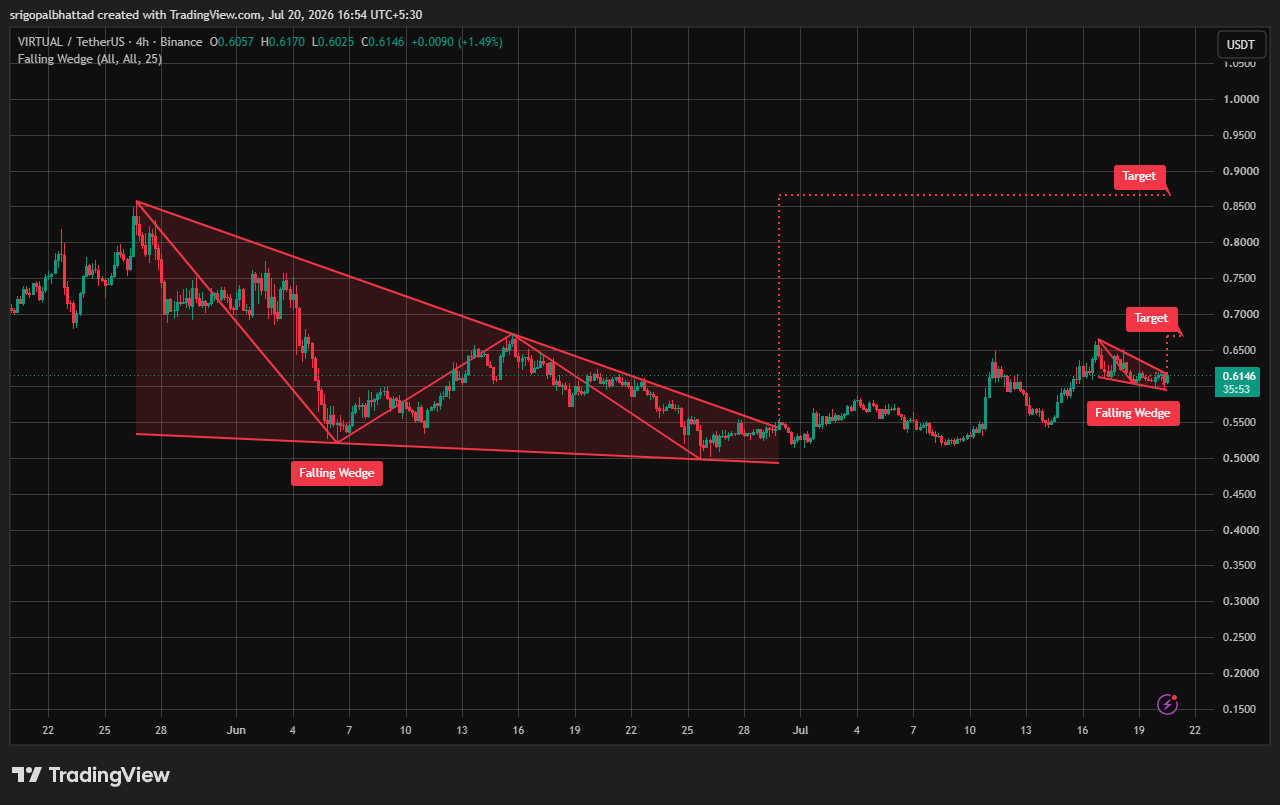Click the upper Target label near 0.9000
This screenshot has height=805, width=1280.
coord(1139,176)
